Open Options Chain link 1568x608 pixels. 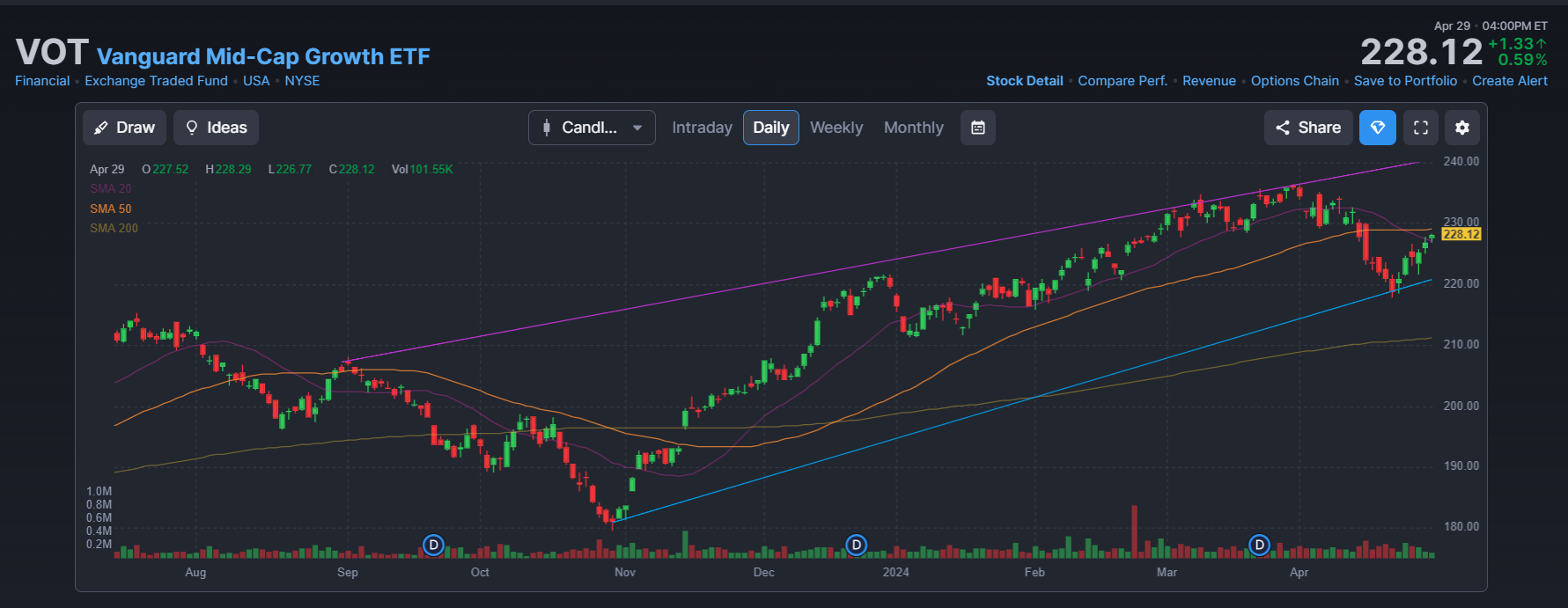point(1295,81)
